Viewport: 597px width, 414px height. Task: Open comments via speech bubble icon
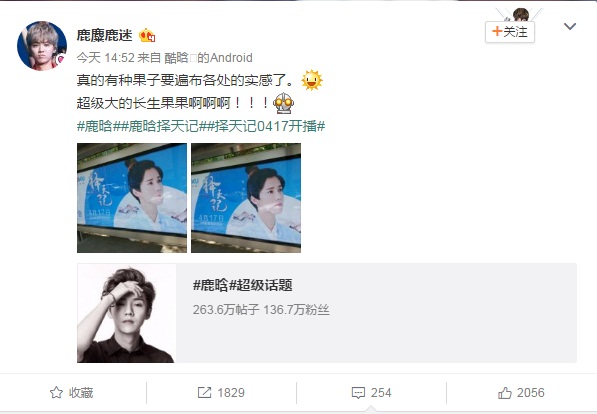tap(358, 393)
